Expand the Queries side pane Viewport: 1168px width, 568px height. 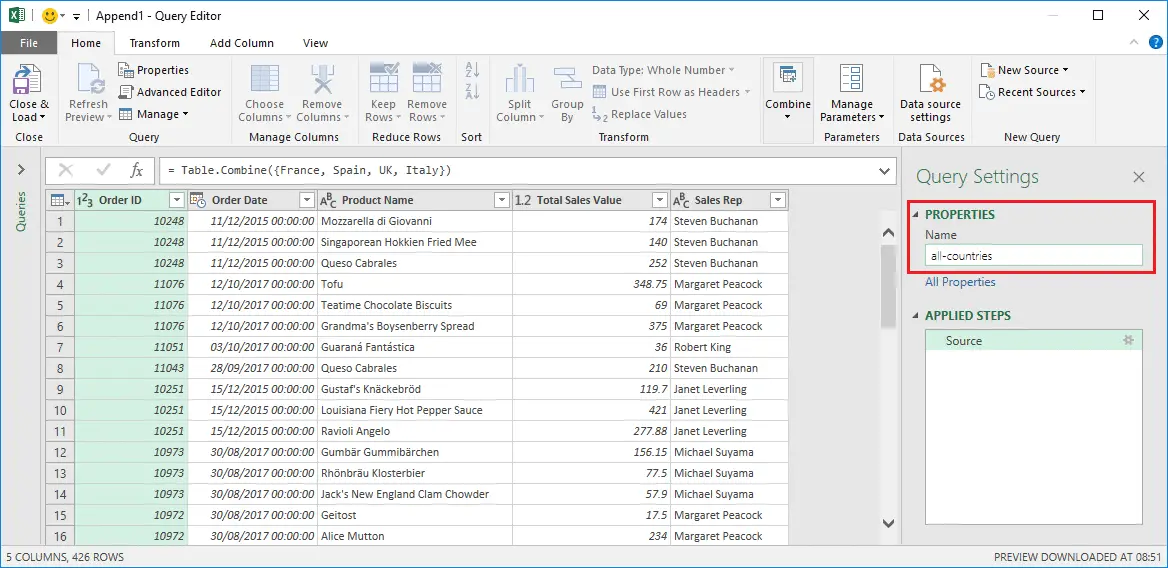tap(21, 170)
